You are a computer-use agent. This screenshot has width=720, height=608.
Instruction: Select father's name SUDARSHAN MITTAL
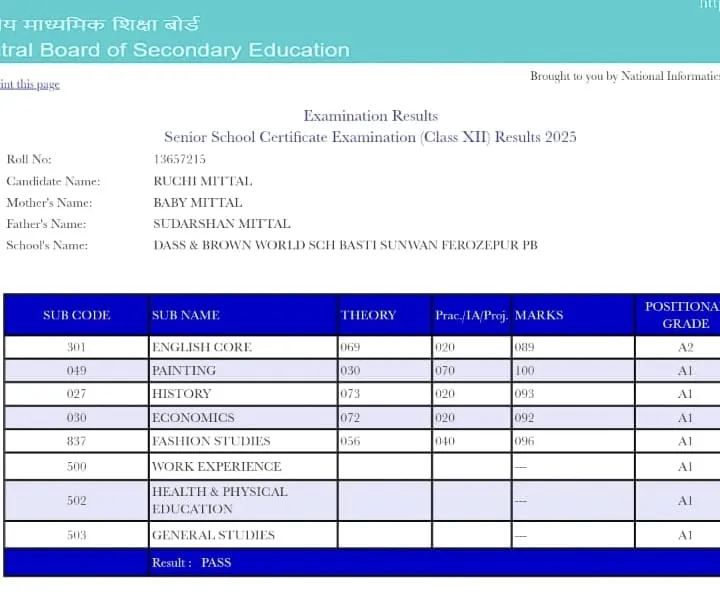216,224
